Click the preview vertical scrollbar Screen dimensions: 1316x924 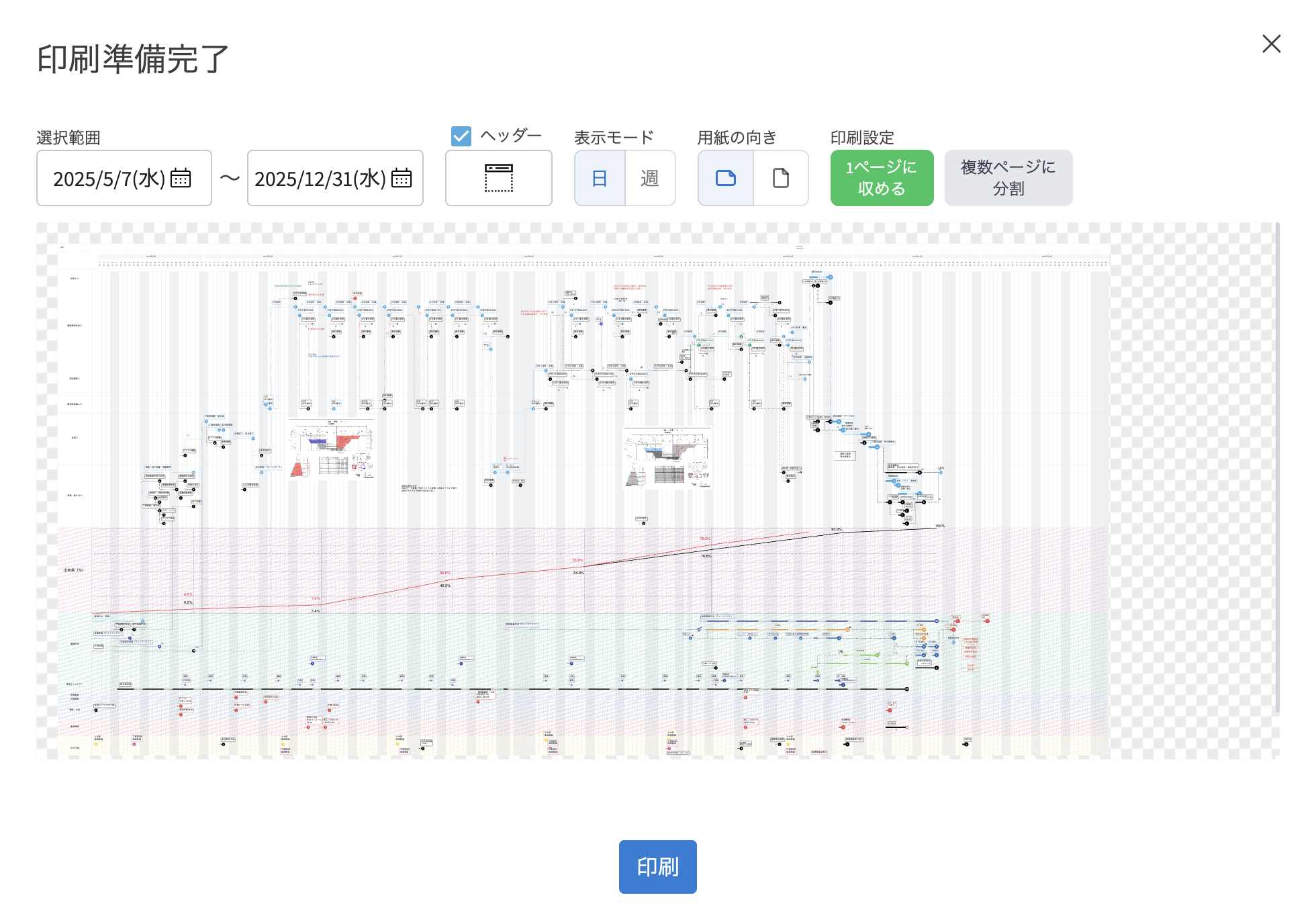[x=1277, y=470]
